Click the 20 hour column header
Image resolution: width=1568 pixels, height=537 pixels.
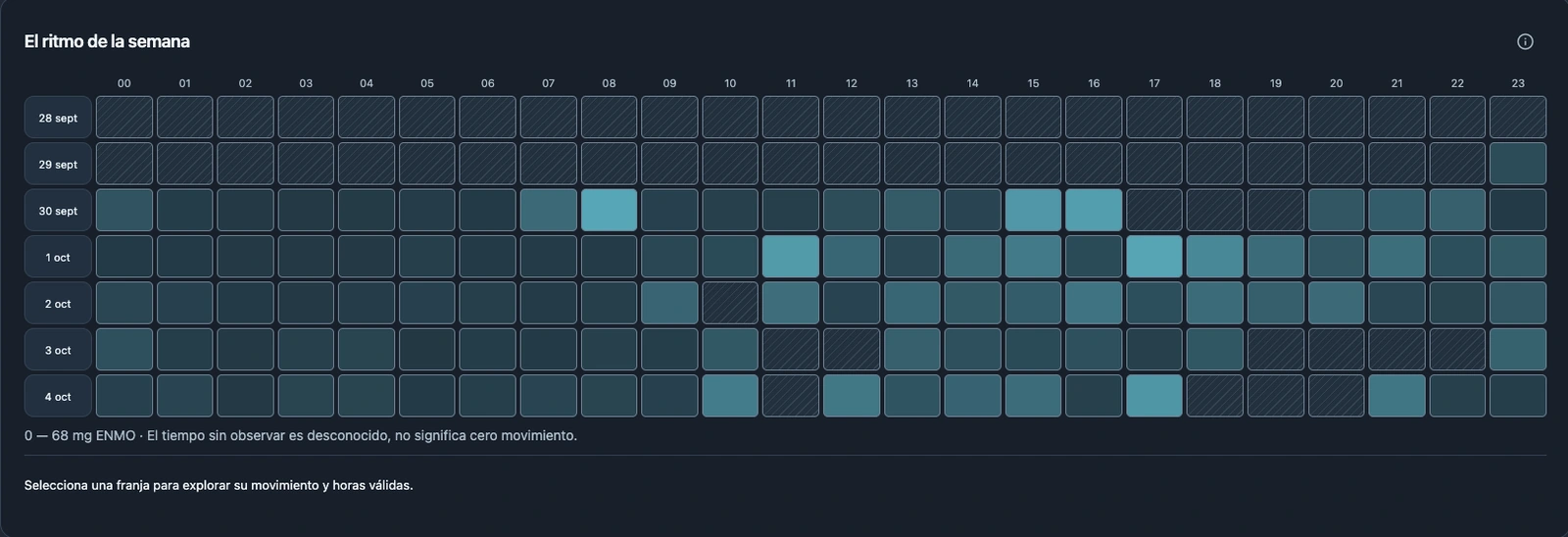pyautogui.click(x=1336, y=83)
